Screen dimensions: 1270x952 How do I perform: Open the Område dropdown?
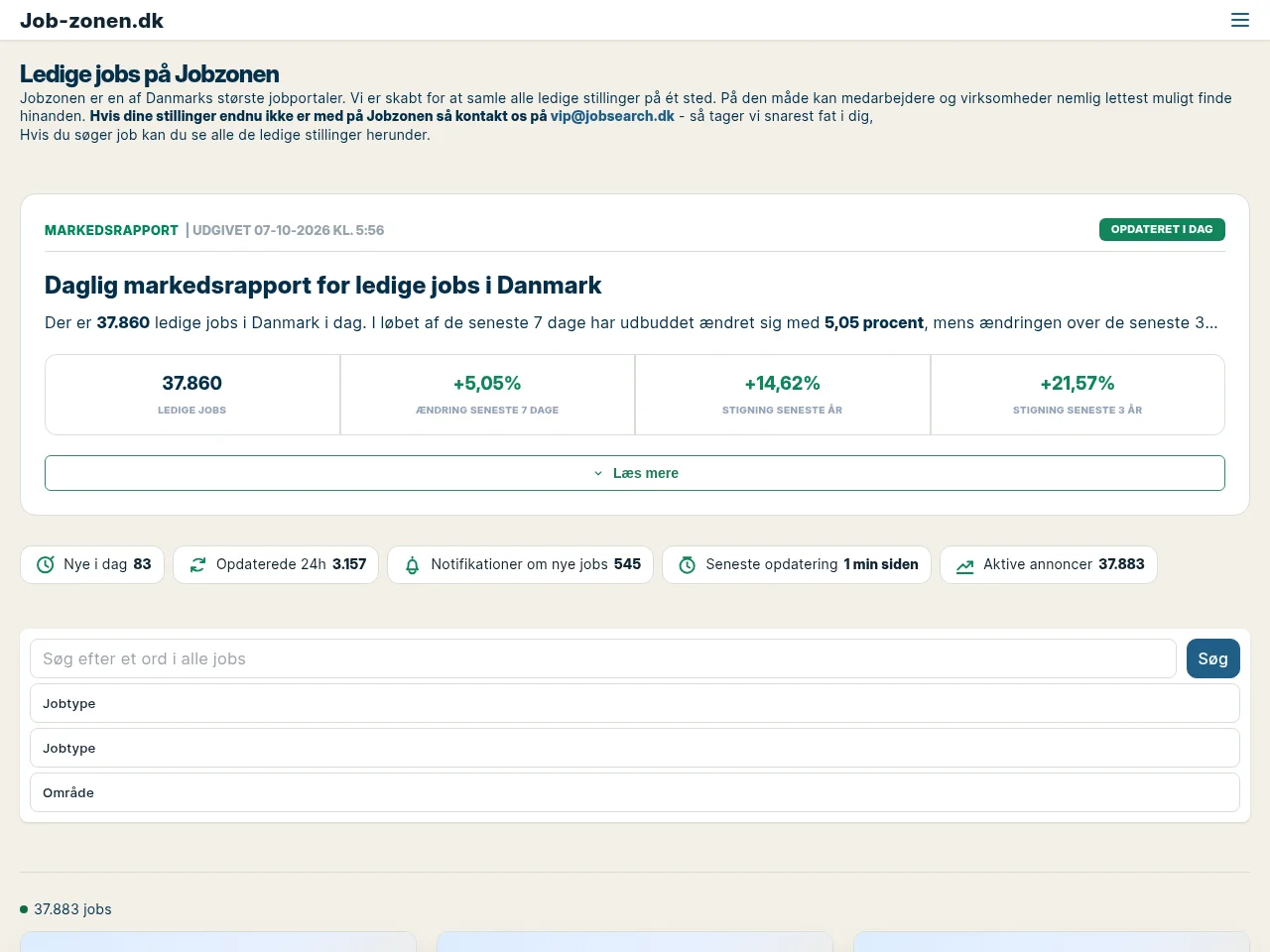click(635, 792)
